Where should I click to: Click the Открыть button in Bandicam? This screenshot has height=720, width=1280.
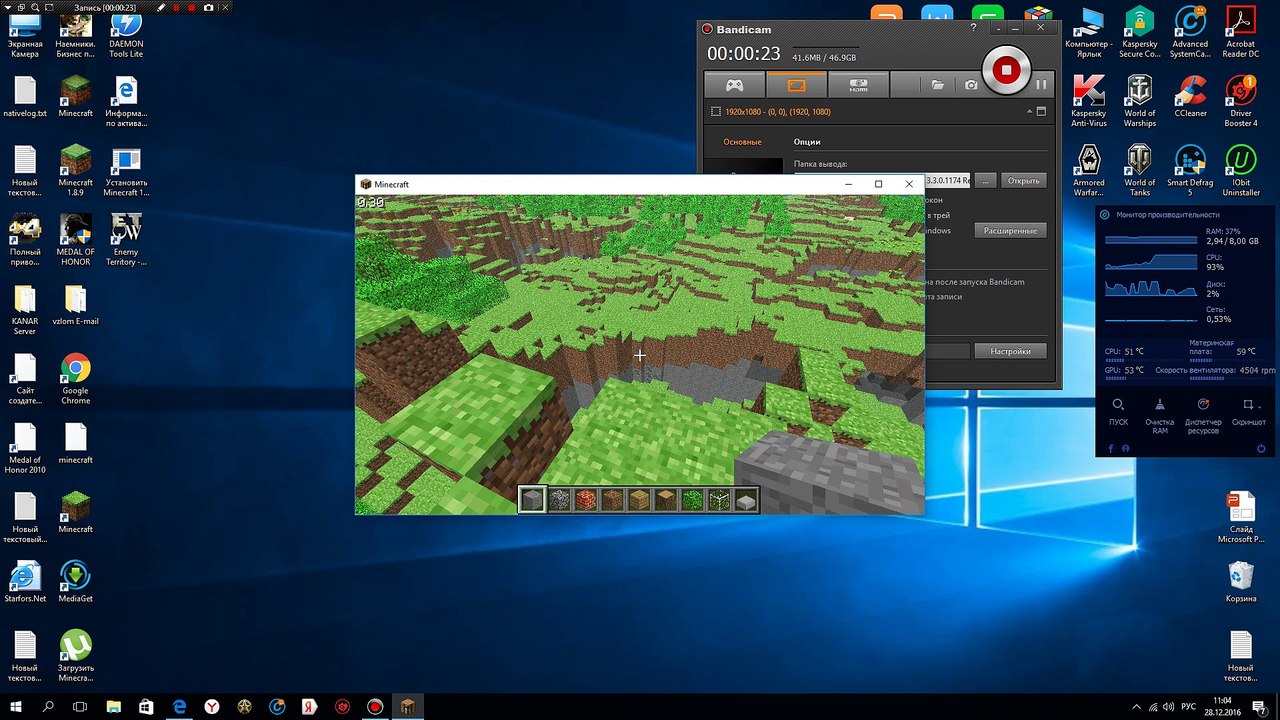click(x=1023, y=181)
